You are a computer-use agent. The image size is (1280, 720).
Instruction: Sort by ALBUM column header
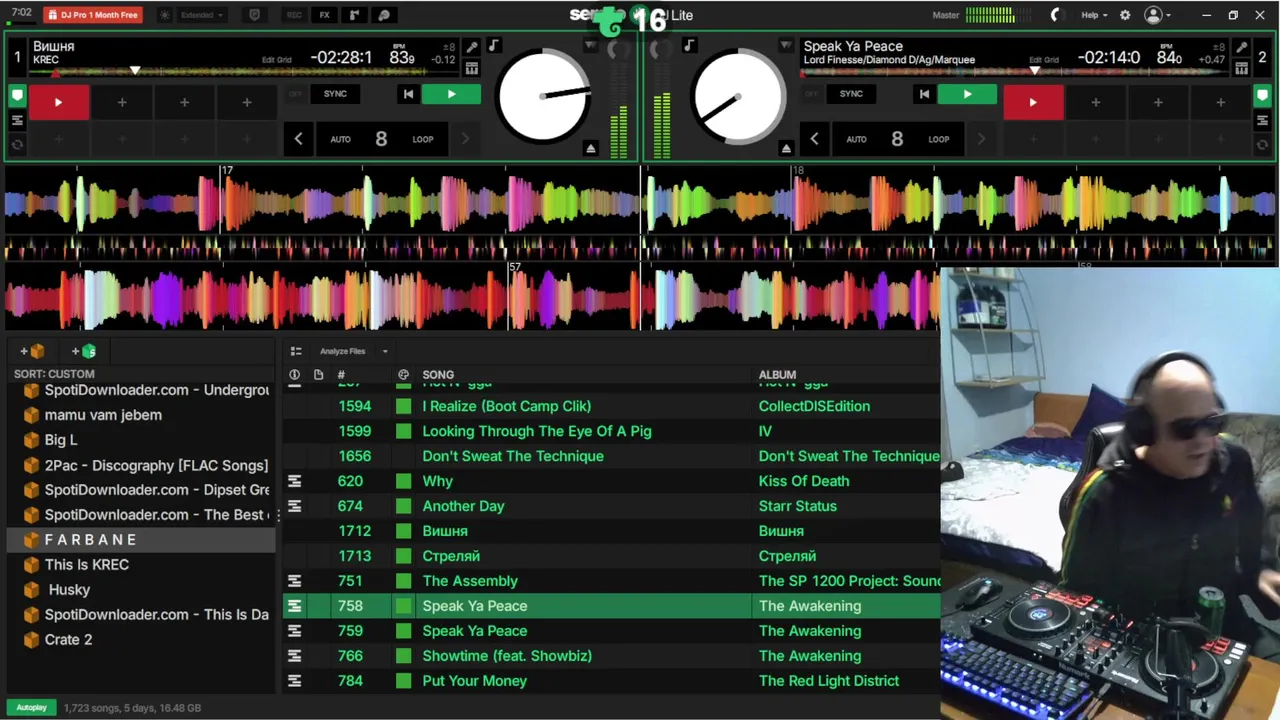(x=777, y=375)
